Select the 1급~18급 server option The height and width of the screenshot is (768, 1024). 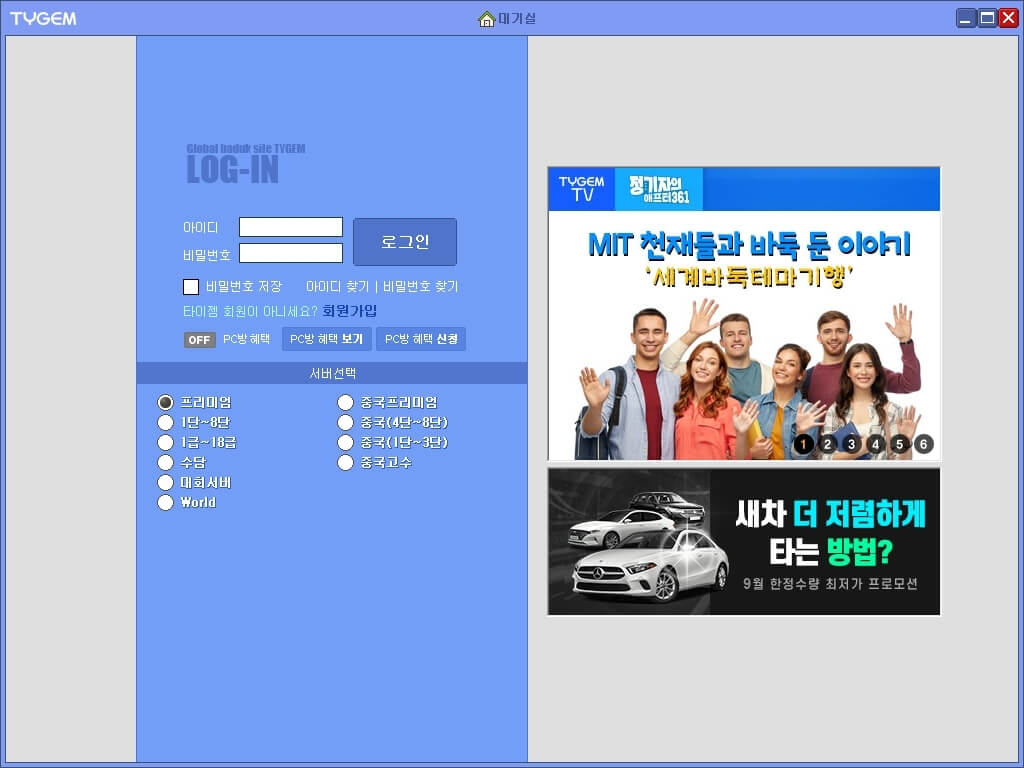[165, 442]
